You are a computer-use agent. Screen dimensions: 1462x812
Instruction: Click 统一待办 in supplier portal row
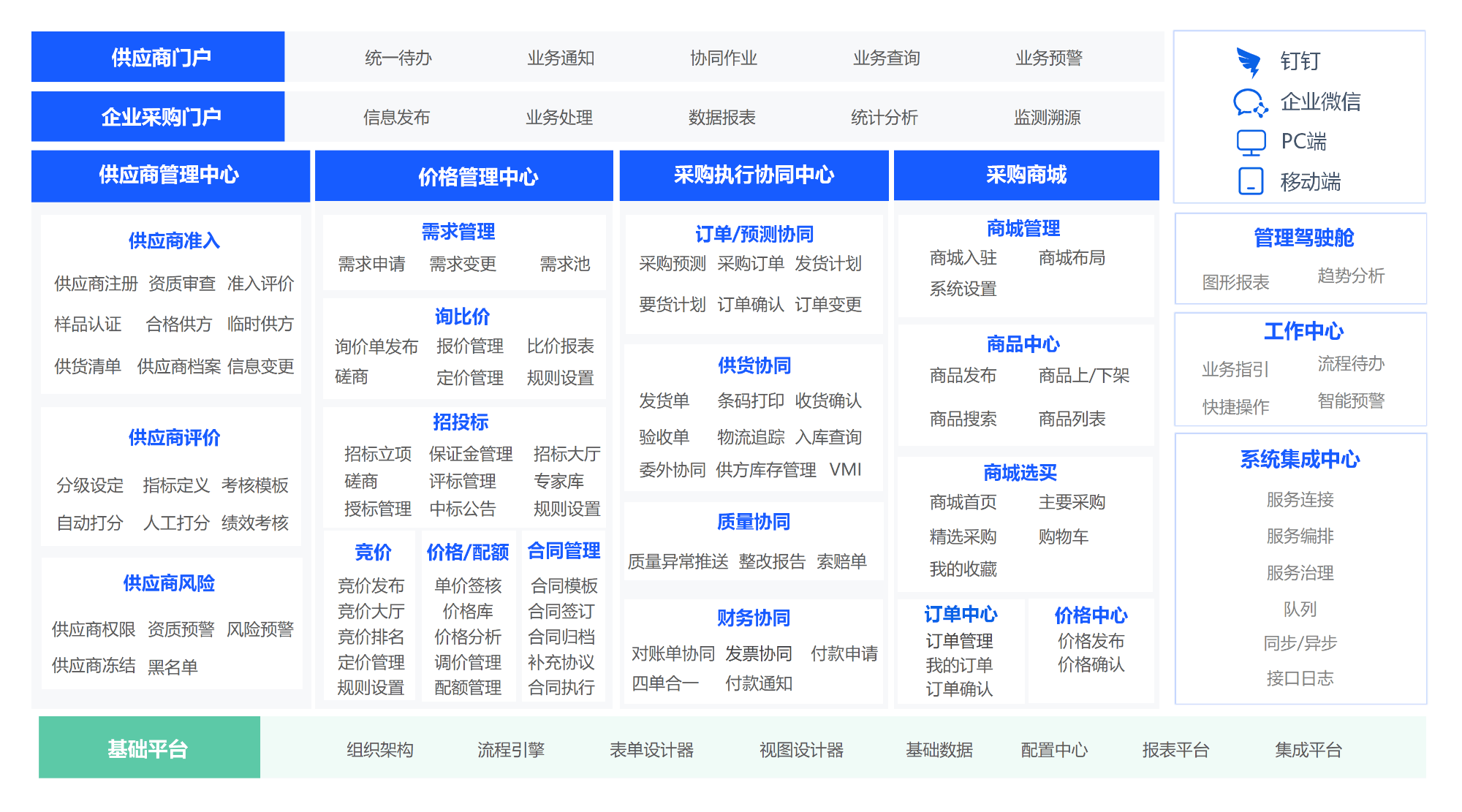coord(398,58)
